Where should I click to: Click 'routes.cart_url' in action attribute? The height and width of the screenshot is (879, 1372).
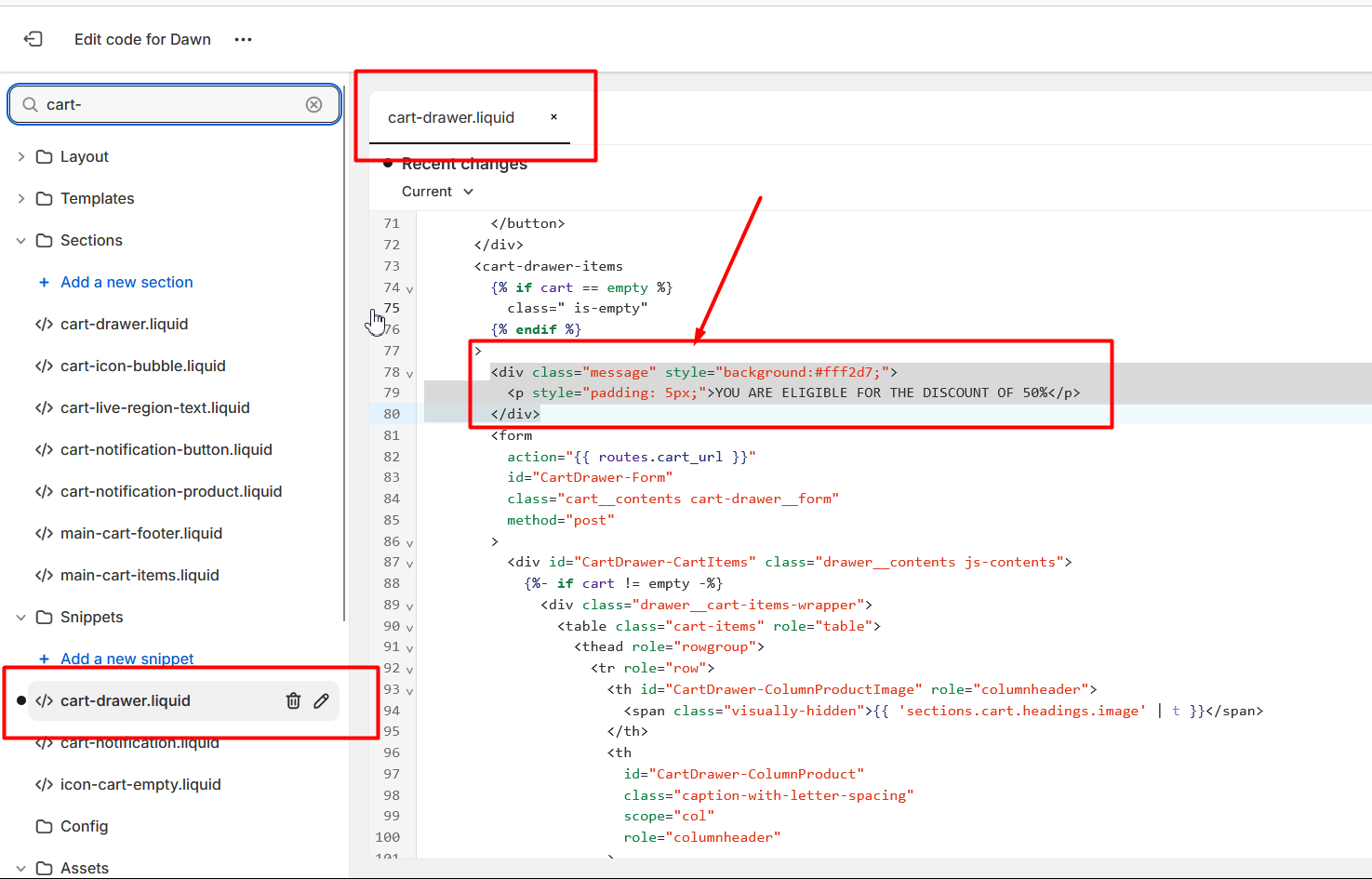coord(660,457)
